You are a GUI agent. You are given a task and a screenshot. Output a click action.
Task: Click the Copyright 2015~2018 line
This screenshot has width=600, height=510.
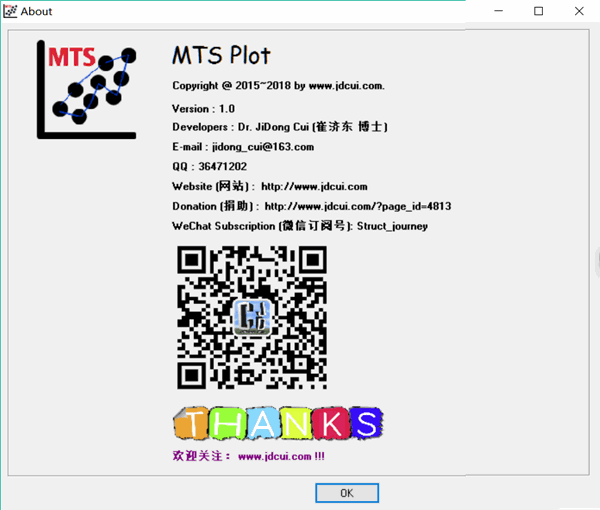pos(278,86)
